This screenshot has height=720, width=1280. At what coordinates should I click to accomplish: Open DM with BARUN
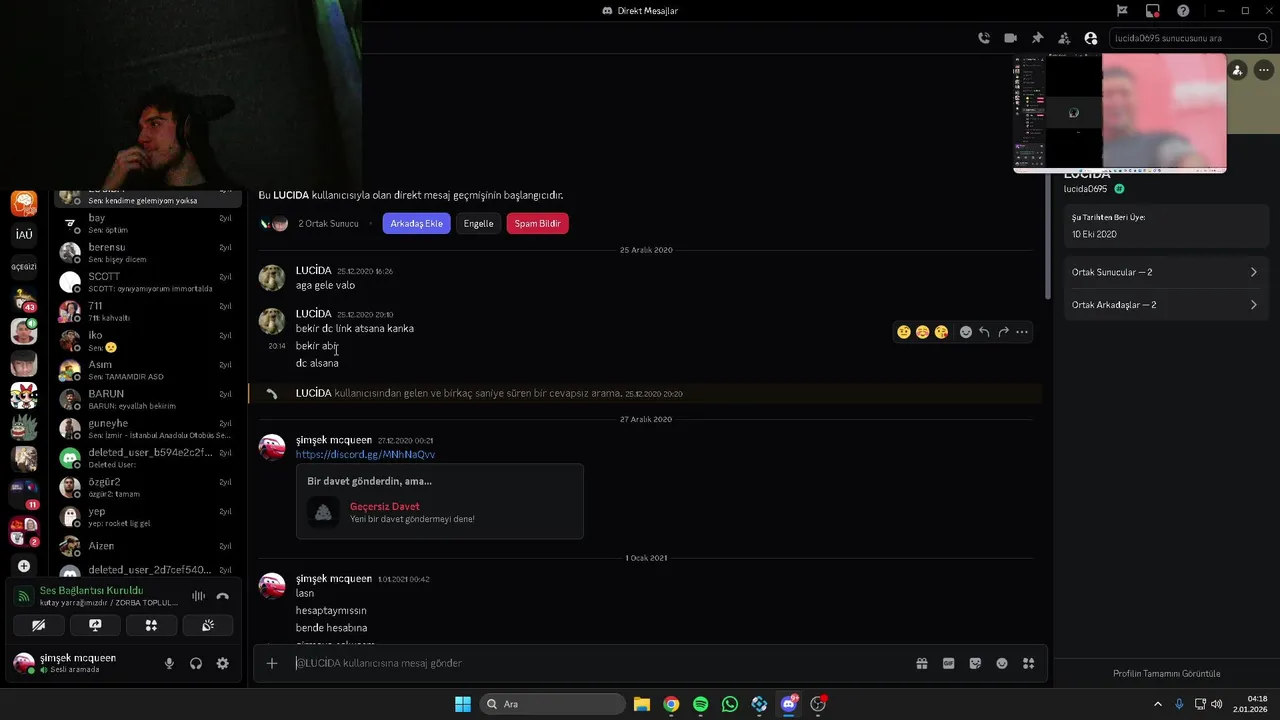click(x=147, y=399)
